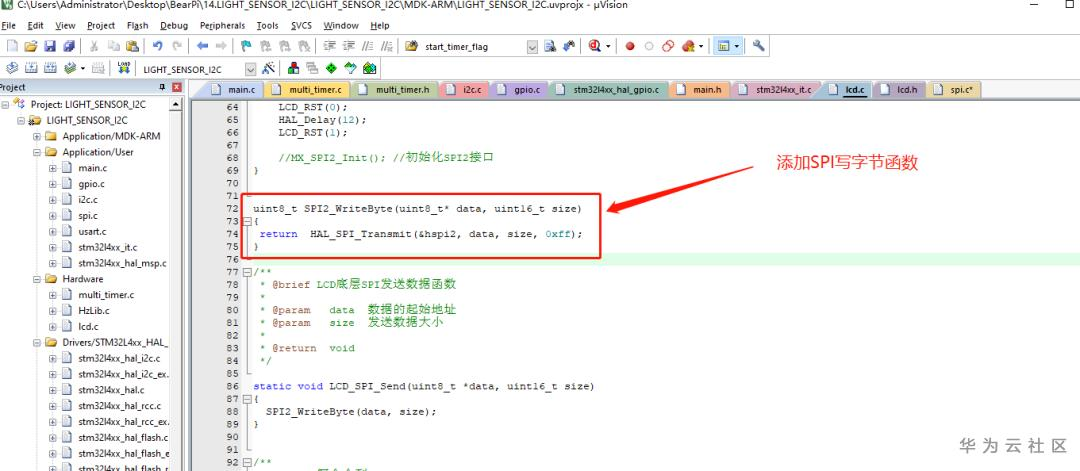The height and width of the screenshot is (471, 1080).
Task: Collapse the function block at line 87
Action: (247, 399)
